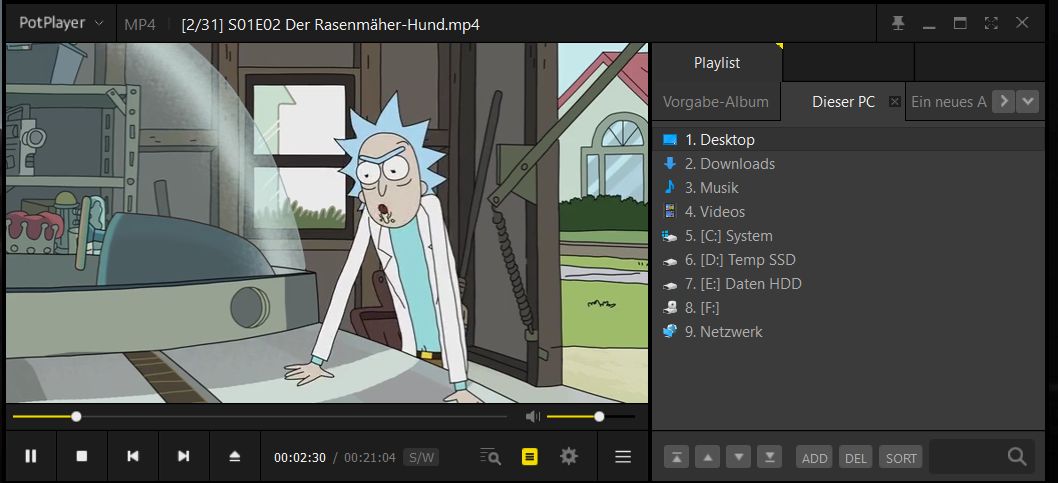Click the Desktop monitor icon

pos(669,140)
